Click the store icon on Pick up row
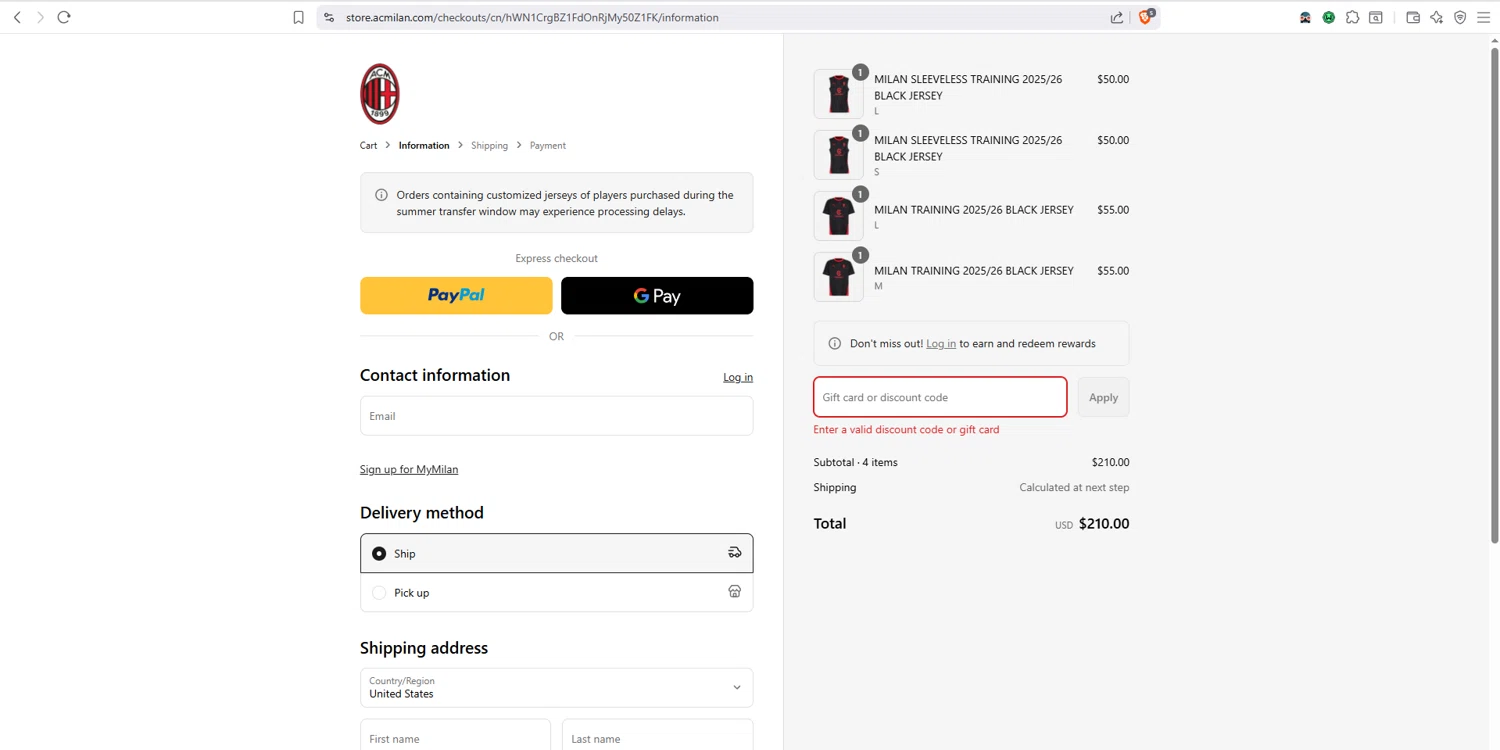This screenshot has width=1500, height=750. click(x=734, y=592)
